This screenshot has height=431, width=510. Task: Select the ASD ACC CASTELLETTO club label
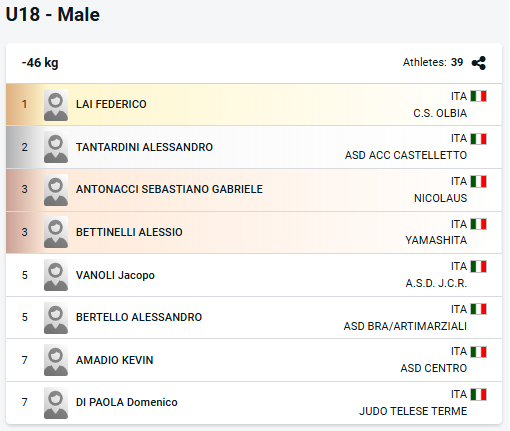point(406,155)
